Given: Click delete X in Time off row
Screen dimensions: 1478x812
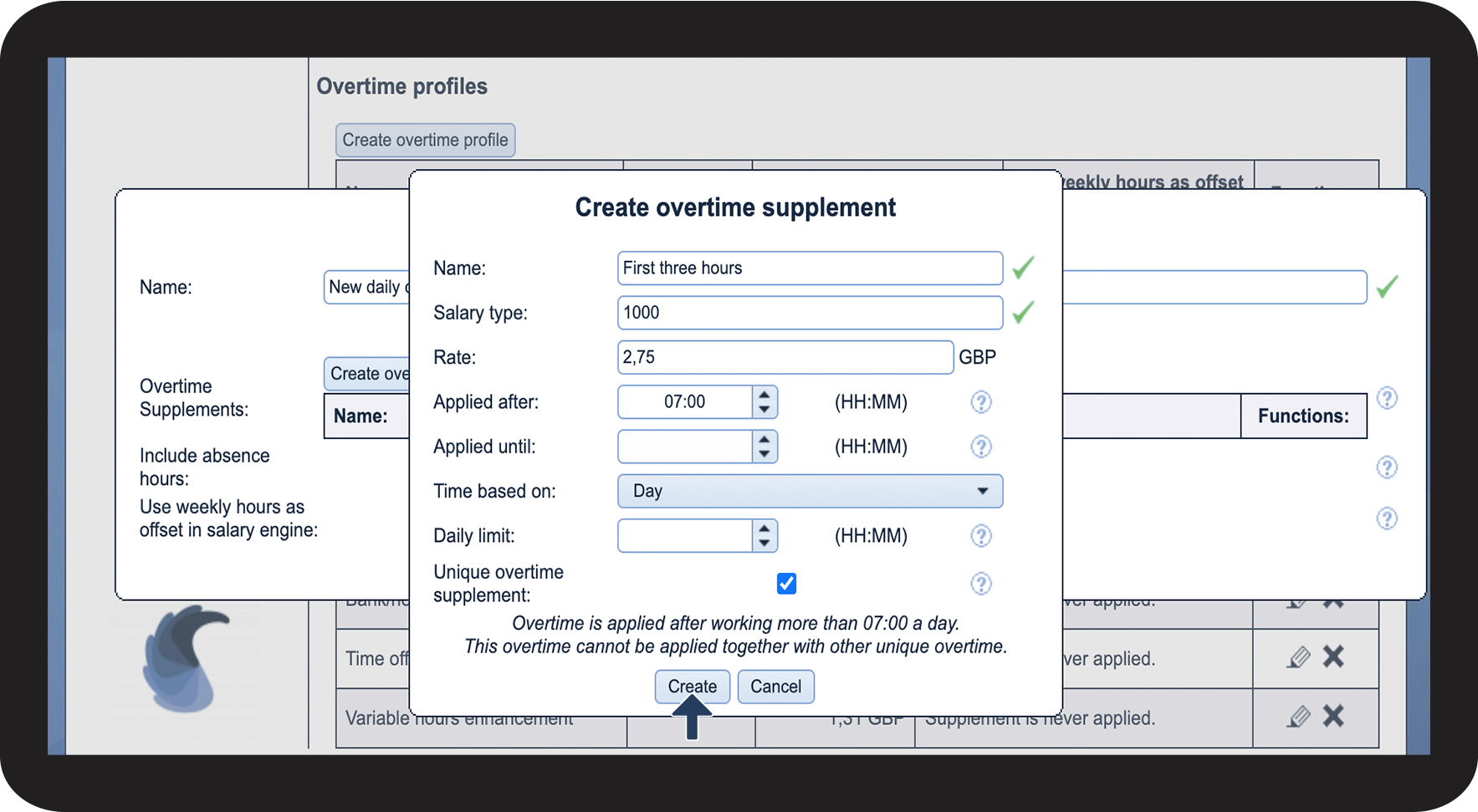Looking at the screenshot, I should [x=1333, y=657].
